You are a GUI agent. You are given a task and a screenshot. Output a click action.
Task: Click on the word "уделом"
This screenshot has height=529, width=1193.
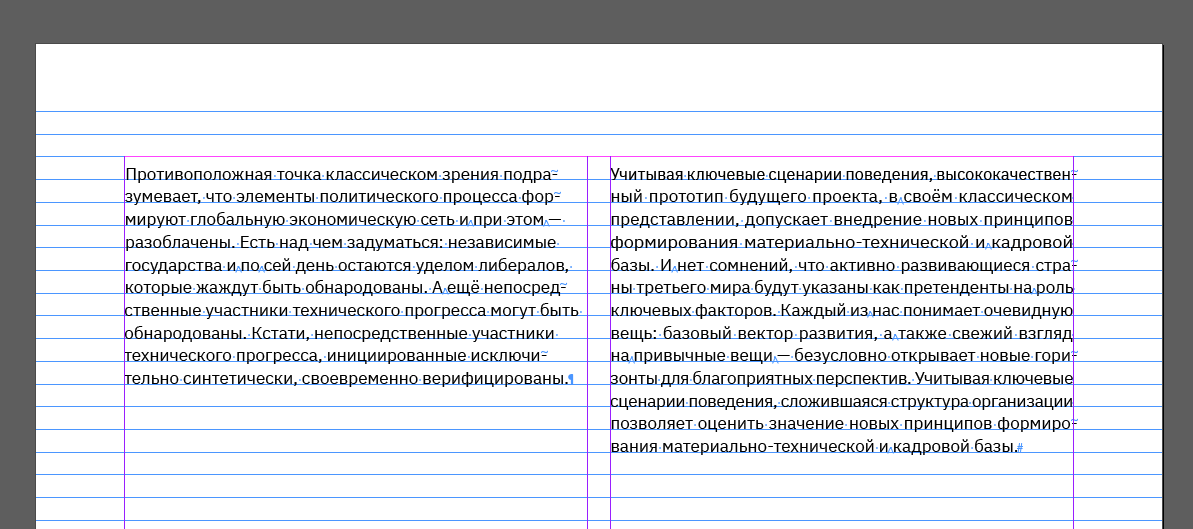click(443, 266)
